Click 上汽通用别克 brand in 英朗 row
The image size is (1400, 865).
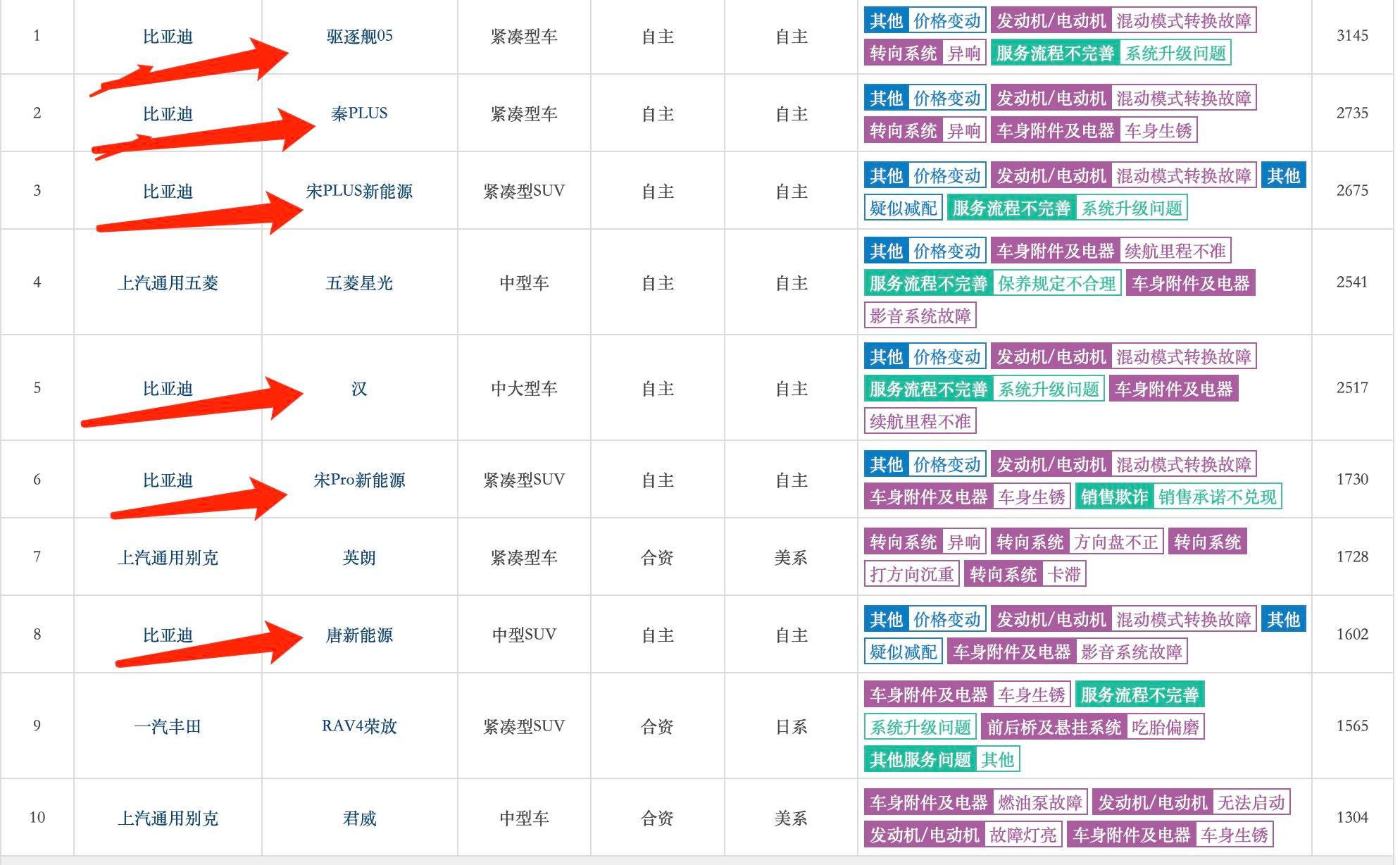click(x=168, y=557)
